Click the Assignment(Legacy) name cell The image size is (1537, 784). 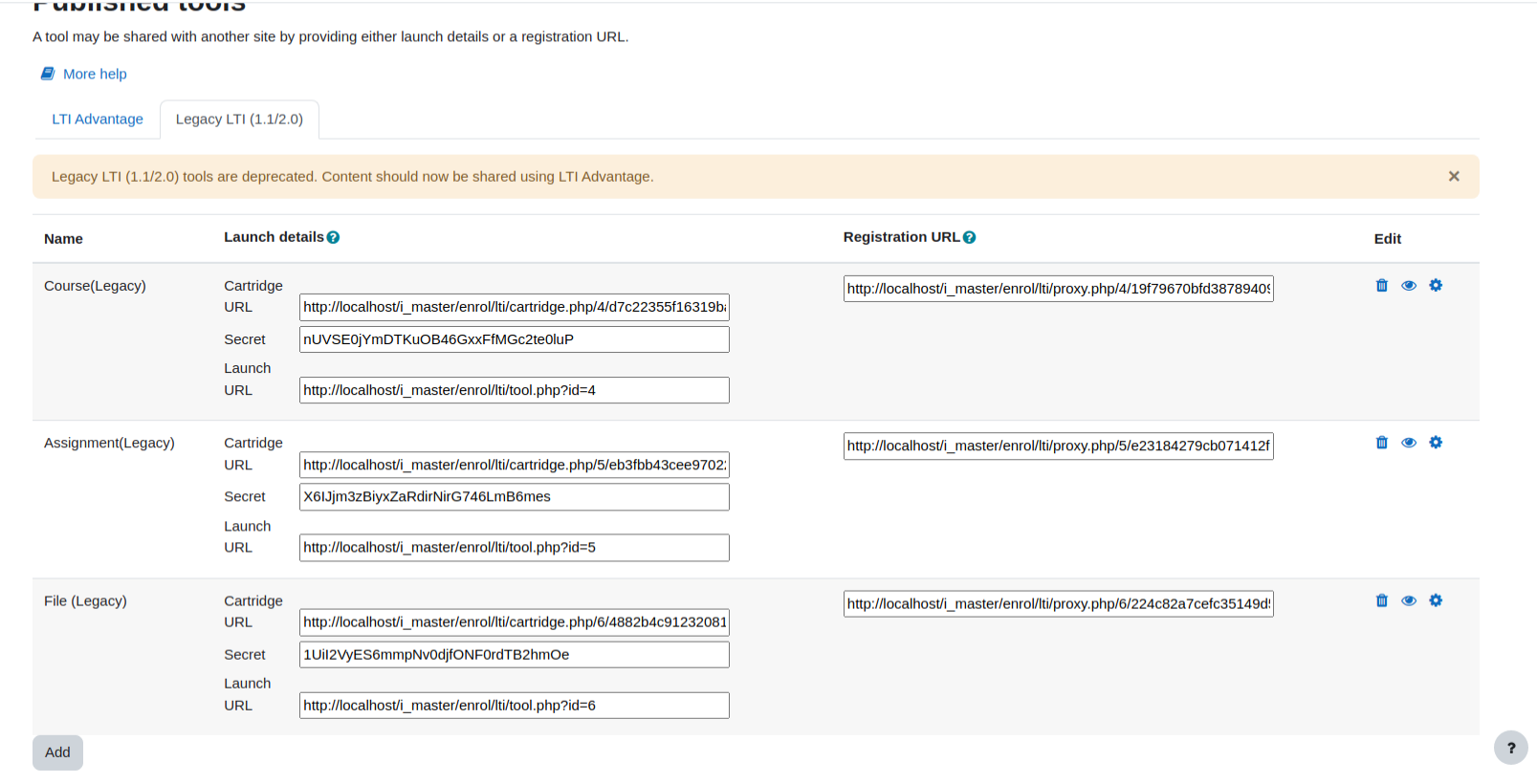click(109, 443)
